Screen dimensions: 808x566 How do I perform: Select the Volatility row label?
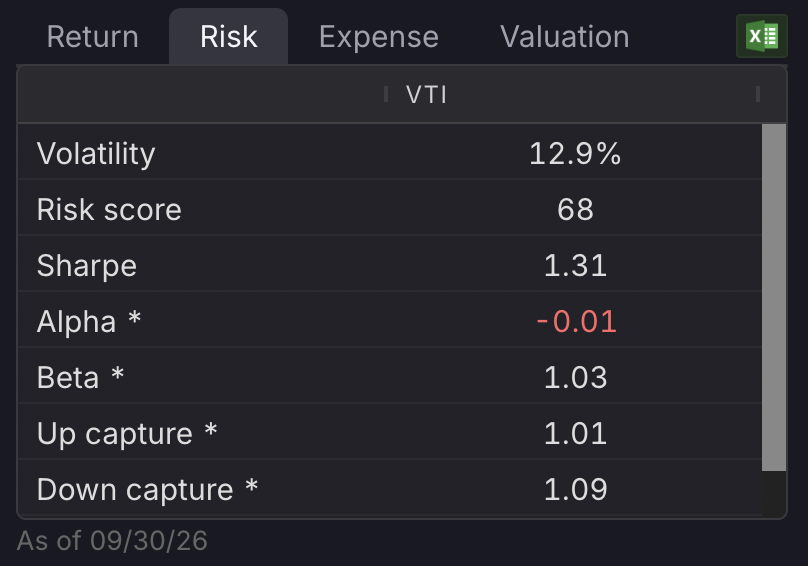96,154
